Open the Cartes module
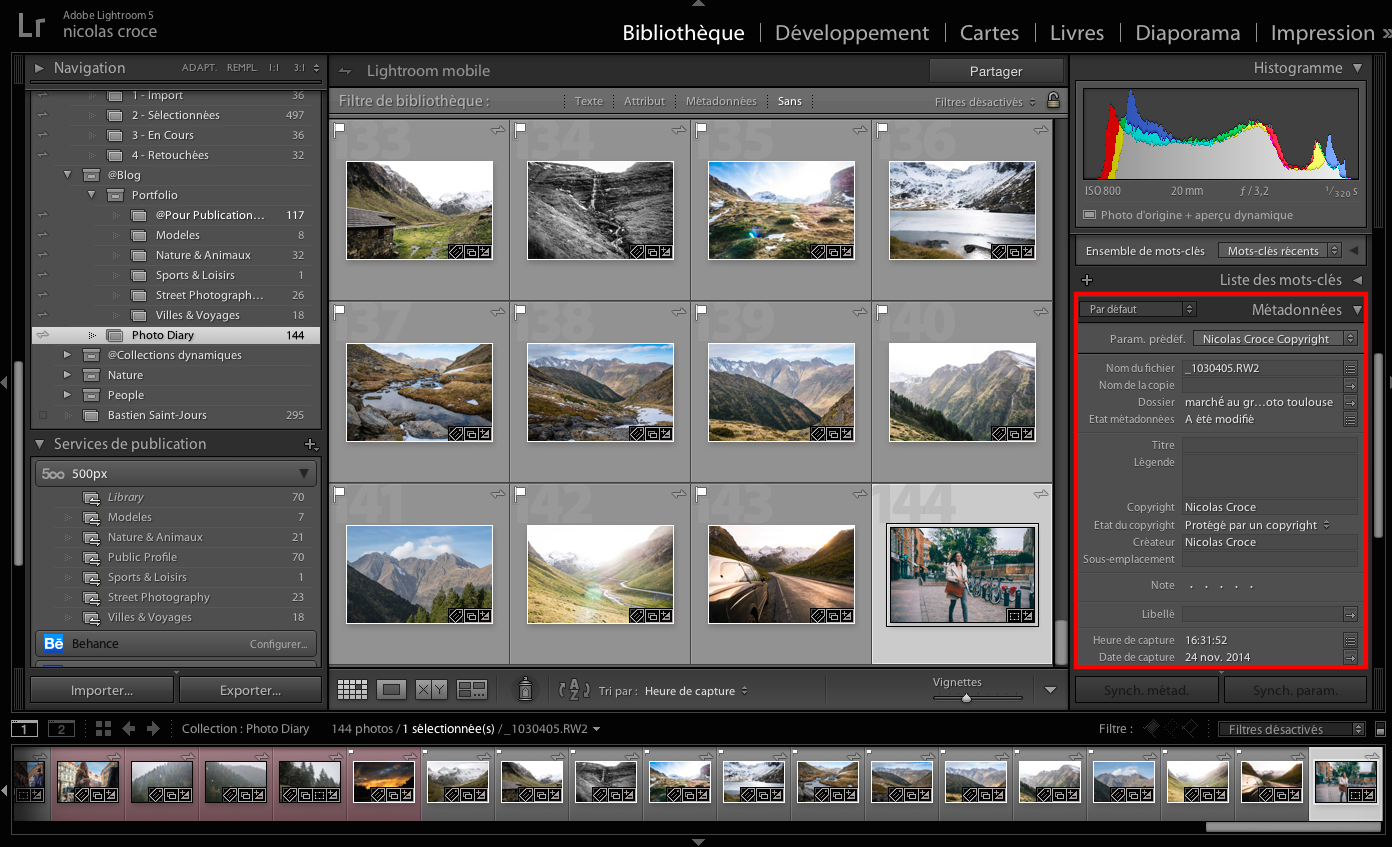Screen dimensions: 1392x847 point(989,33)
